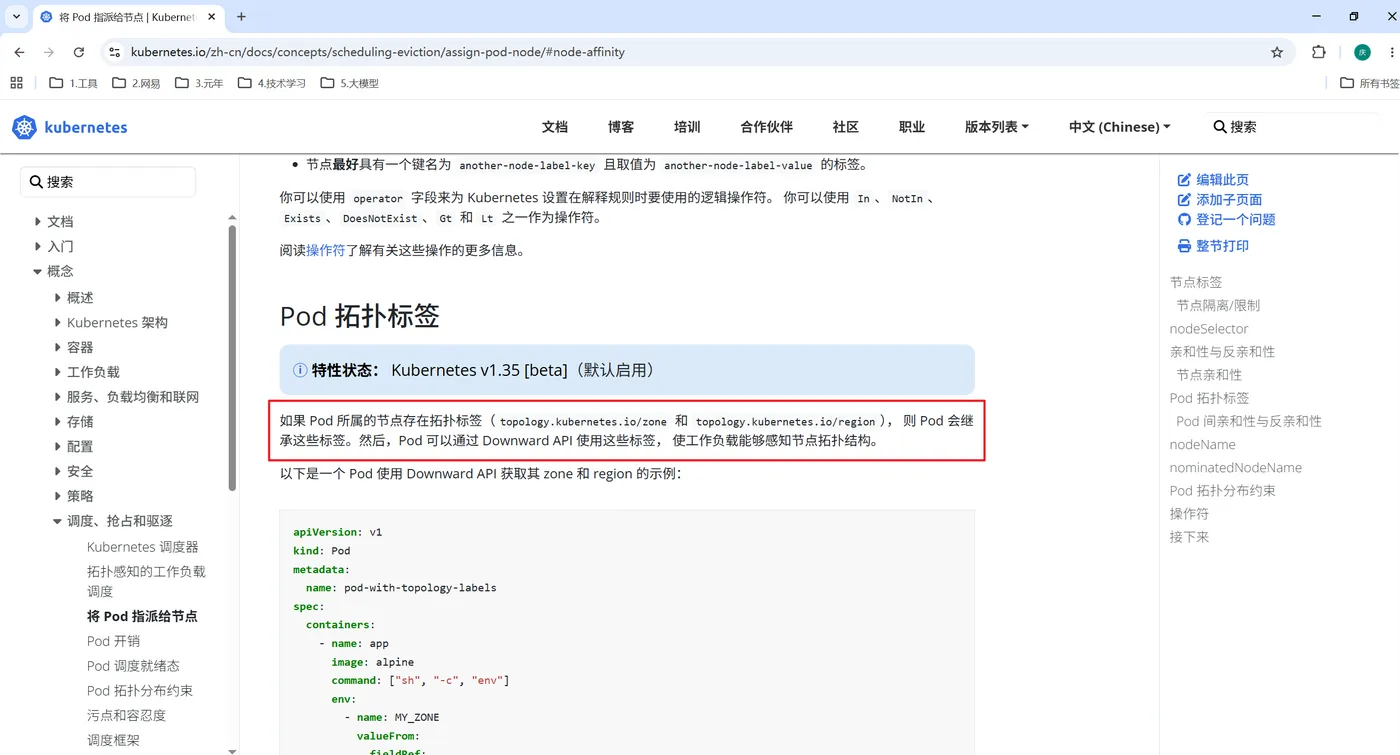This screenshot has height=755, width=1400.
Task: Open Pod 开销 sidebar page
Action: click(x=113, y=641)
